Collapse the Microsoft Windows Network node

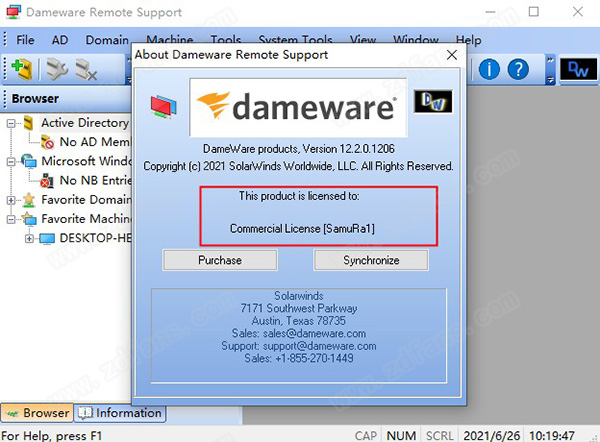point(11,161)
